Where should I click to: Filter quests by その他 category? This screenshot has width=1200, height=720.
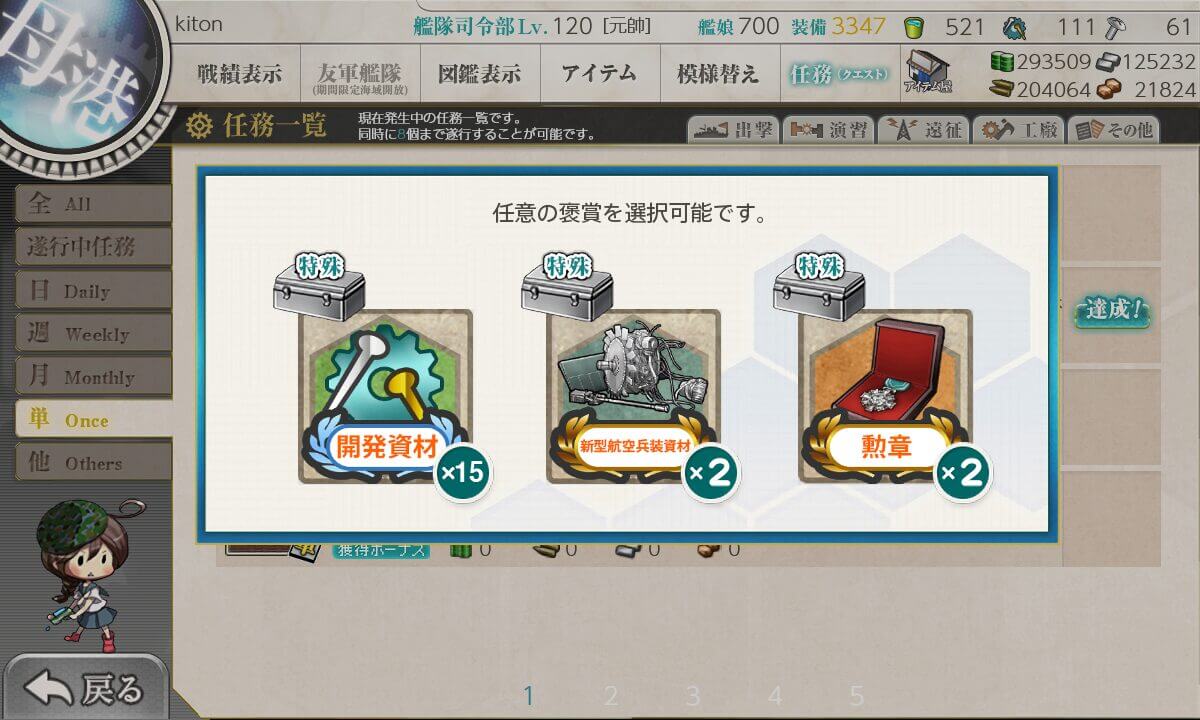(1112, 130)
